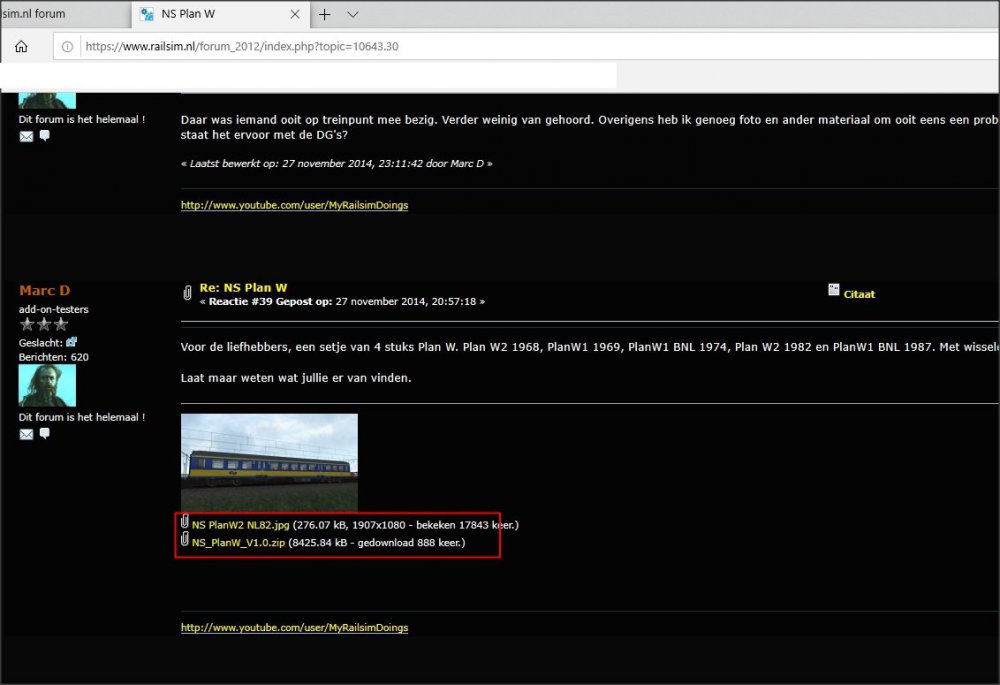This screenshot has height=685, width=1000.
Task: Click personal message bubble under Marc D's avatar
Action: point(44,434)
